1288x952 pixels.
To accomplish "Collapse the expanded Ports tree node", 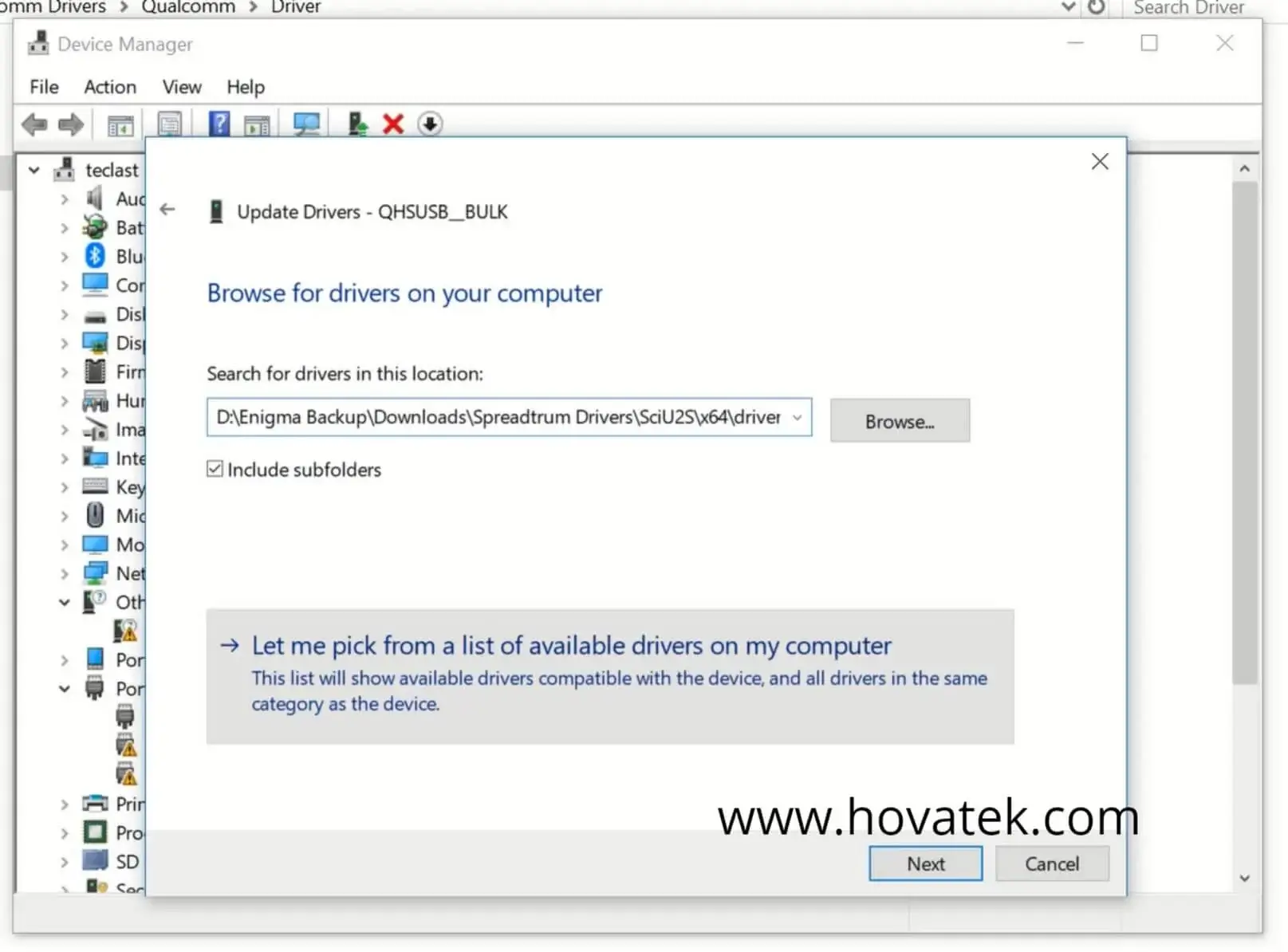I will coord(64,689).
